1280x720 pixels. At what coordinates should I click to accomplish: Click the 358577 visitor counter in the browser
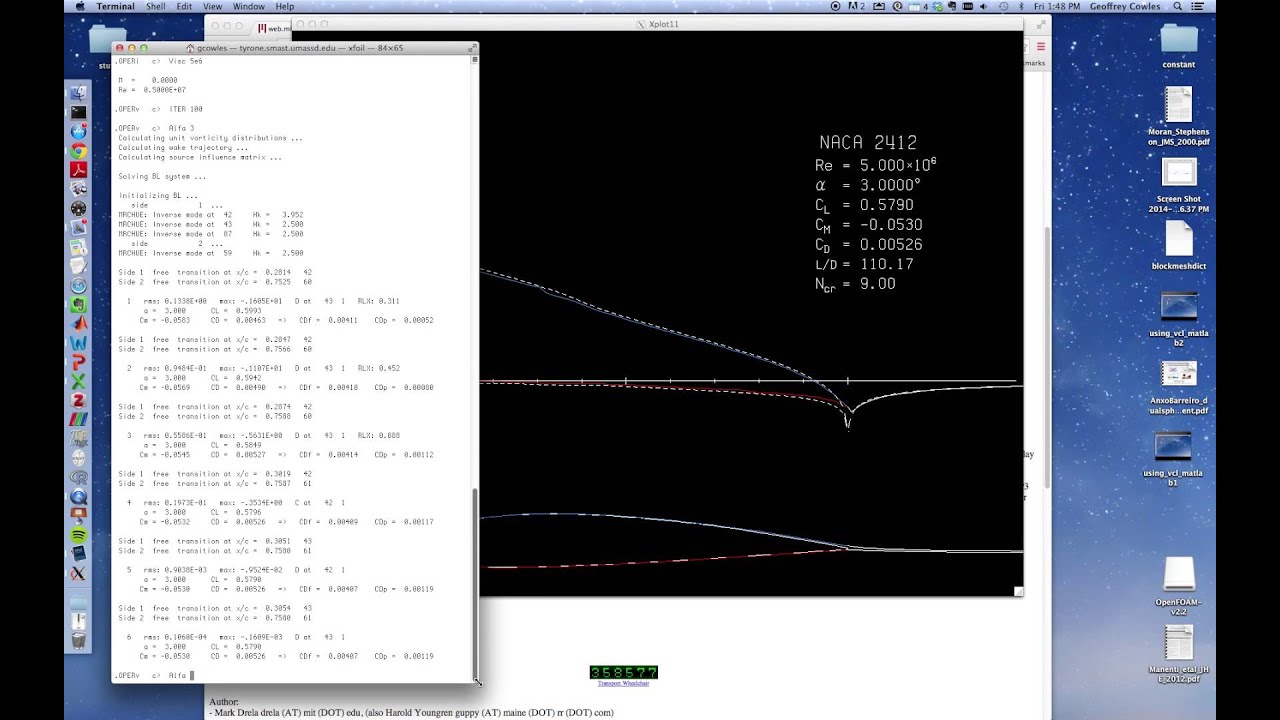point(623,672)
